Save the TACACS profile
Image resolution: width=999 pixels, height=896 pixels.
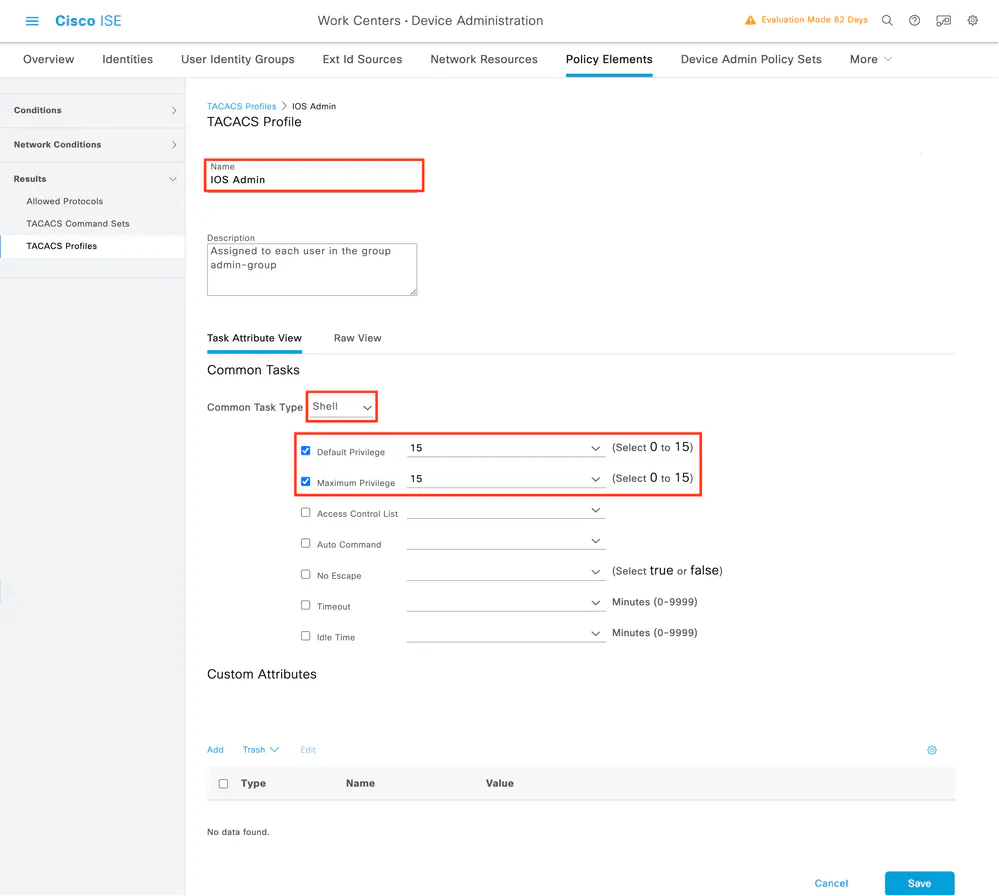919,884
